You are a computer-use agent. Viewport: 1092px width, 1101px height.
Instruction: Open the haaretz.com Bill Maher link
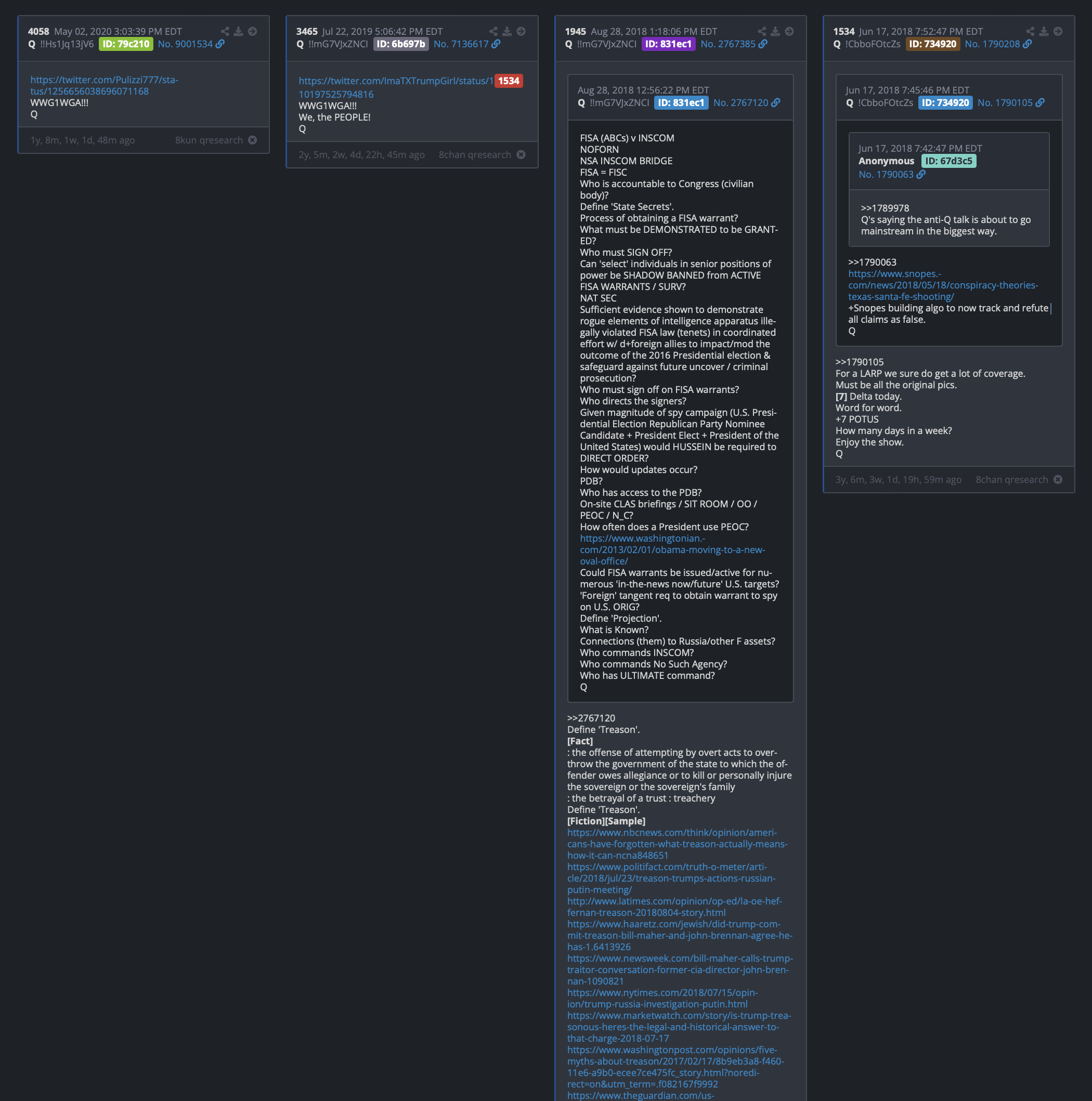[679, 935]
